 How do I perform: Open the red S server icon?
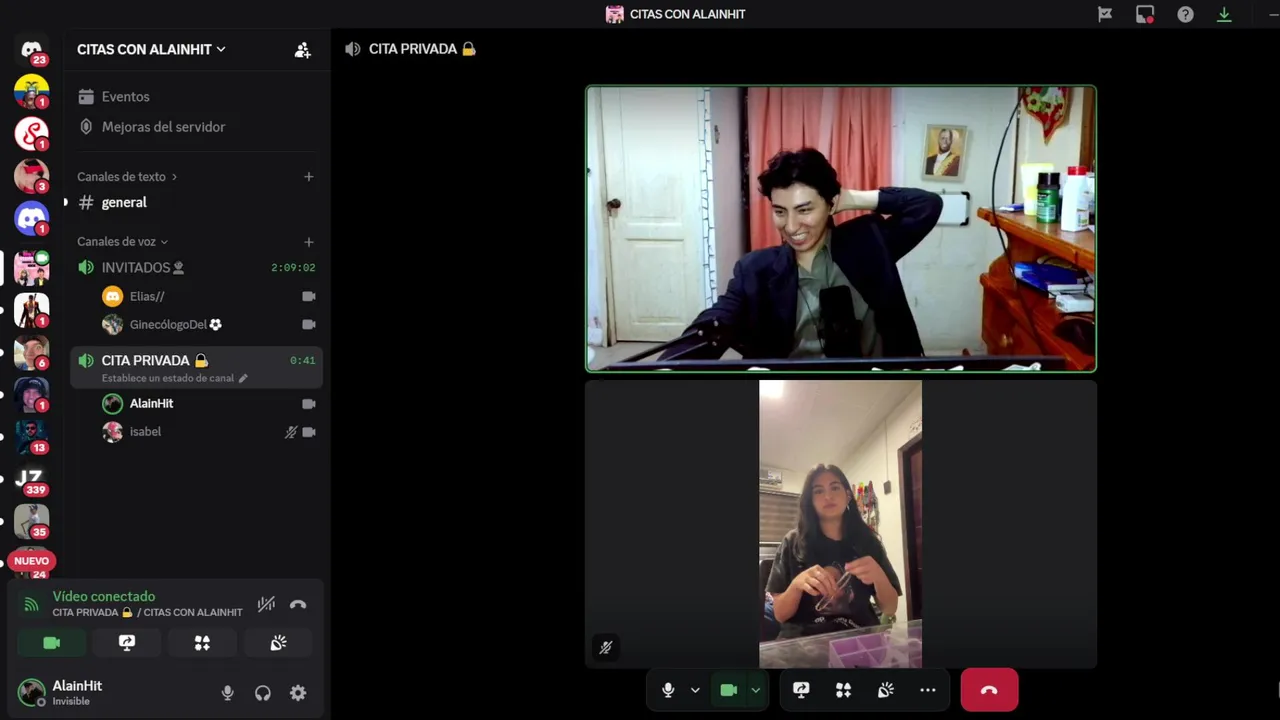click(31, 133)
